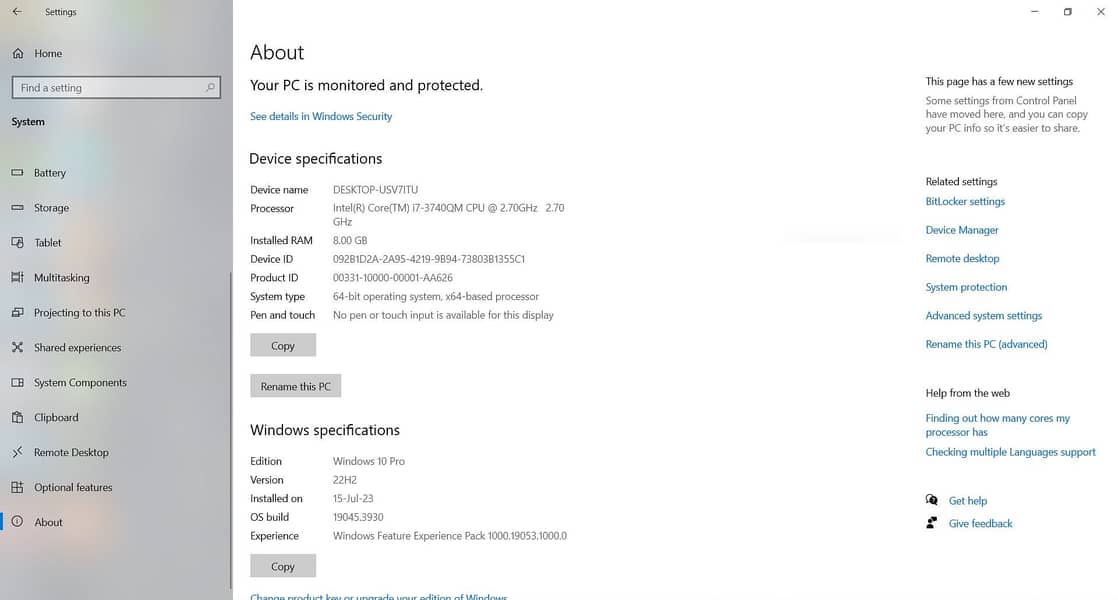Open Checking multiple Languages support link
The width and height of the screenshot is (1118, 600).
pyautogui.click(x=1010, y=452)
